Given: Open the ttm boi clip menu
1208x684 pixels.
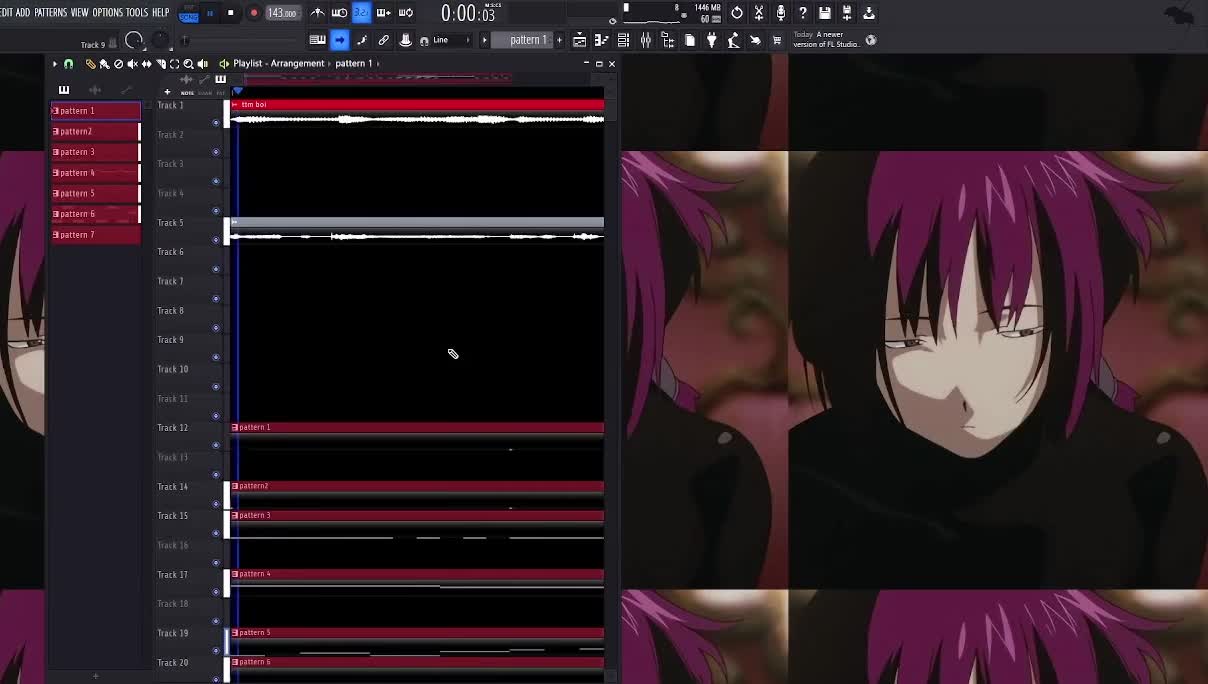Looking at the screenshot, I should click(x=236, y=104).
